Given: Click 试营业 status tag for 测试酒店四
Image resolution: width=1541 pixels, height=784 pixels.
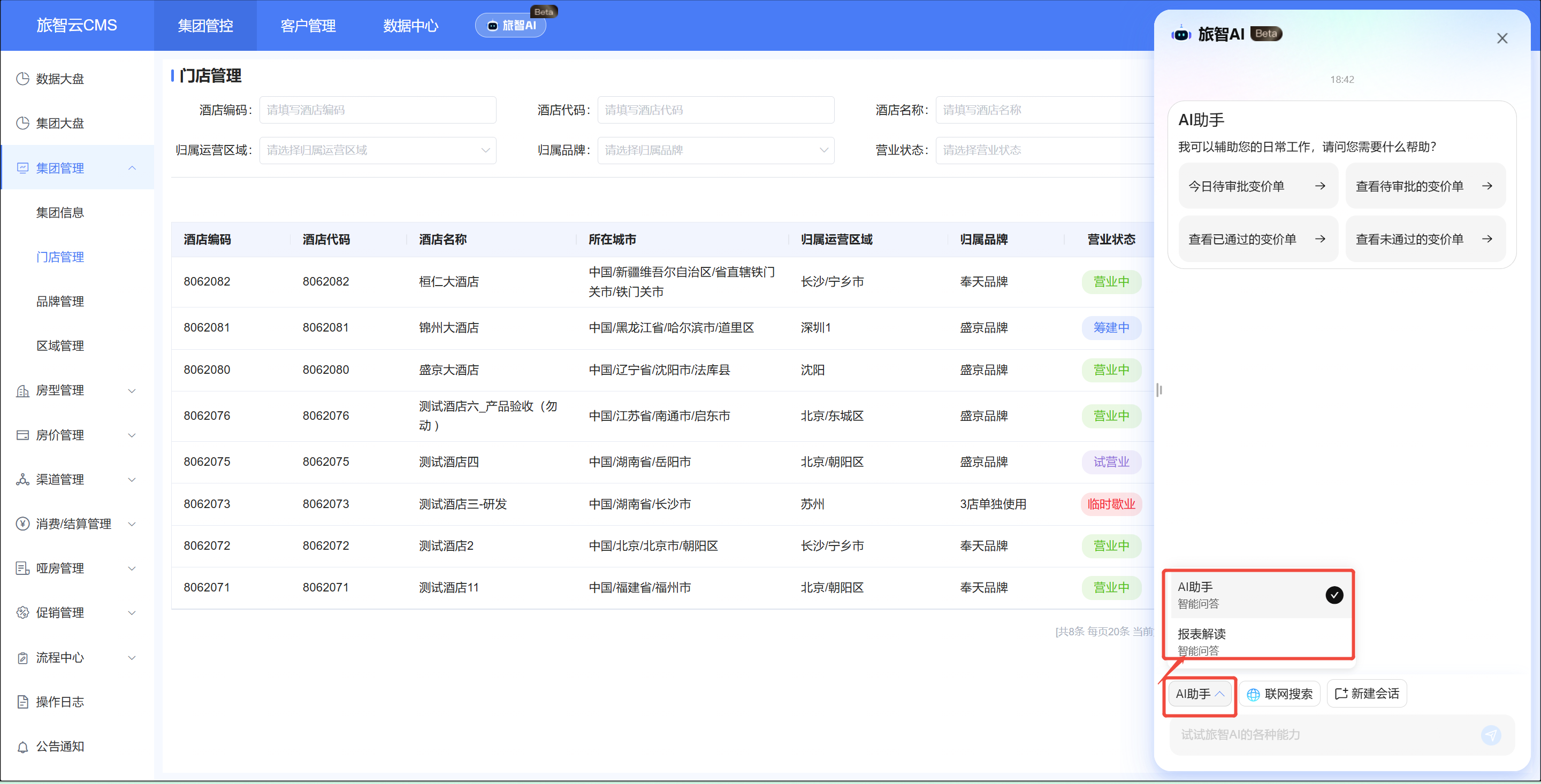Looking at the screenshot, I should coord(1111,462).
